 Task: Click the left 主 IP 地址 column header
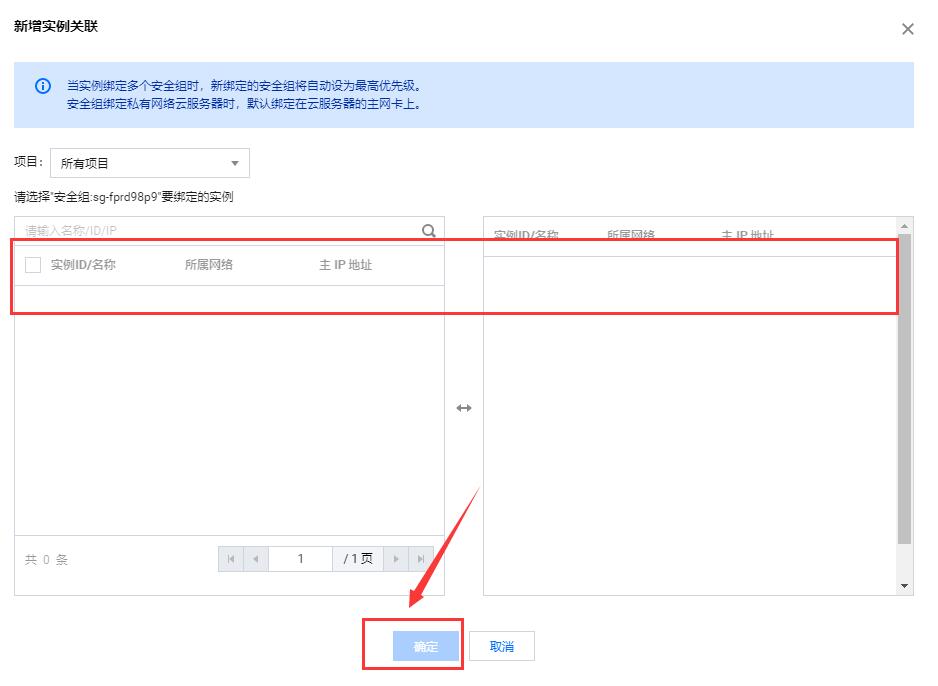pyautogui.click(x=346, y=264)
